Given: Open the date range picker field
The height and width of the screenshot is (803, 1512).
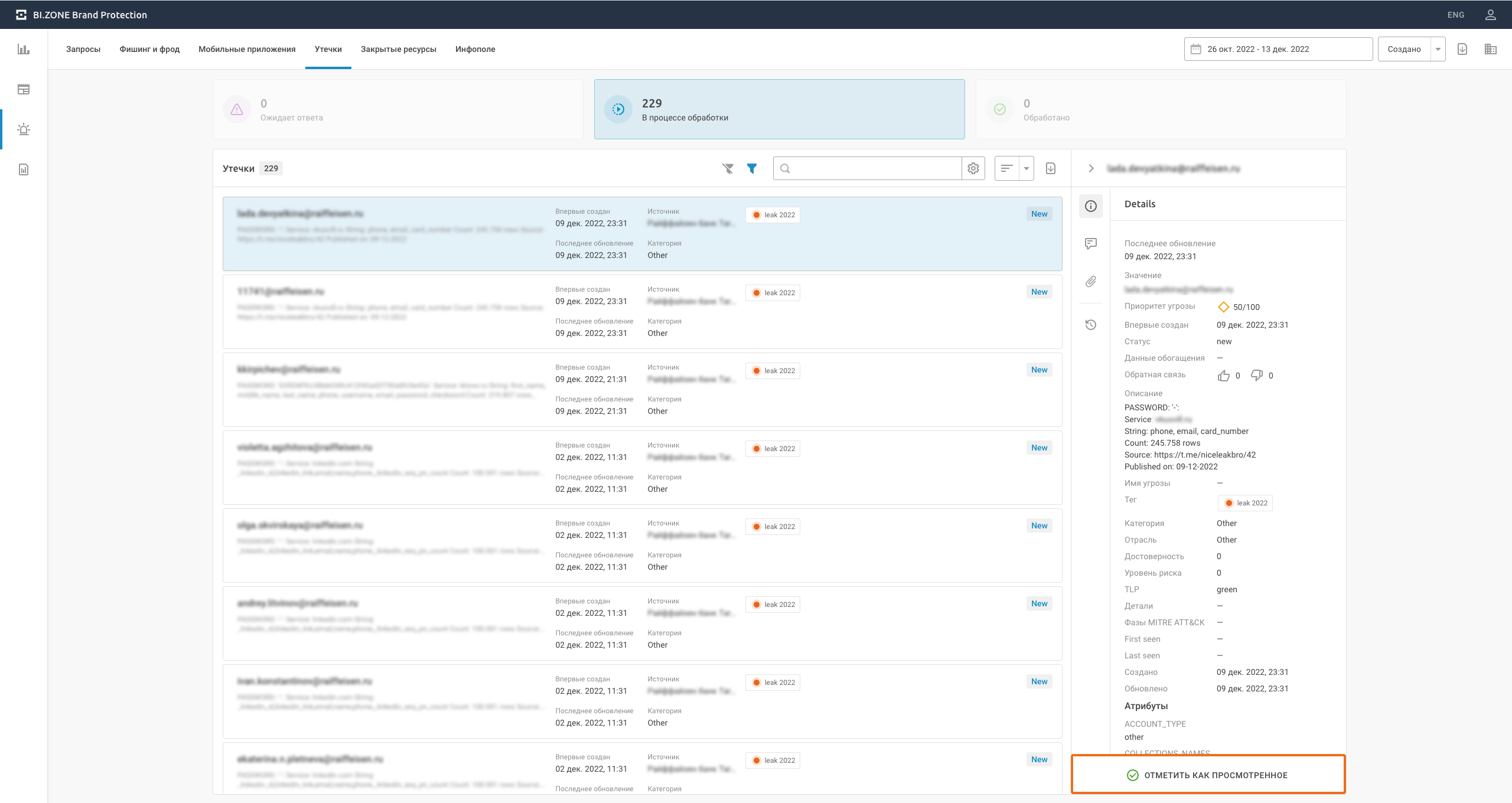Looking at the screenshot, I should click(1278, 49).
